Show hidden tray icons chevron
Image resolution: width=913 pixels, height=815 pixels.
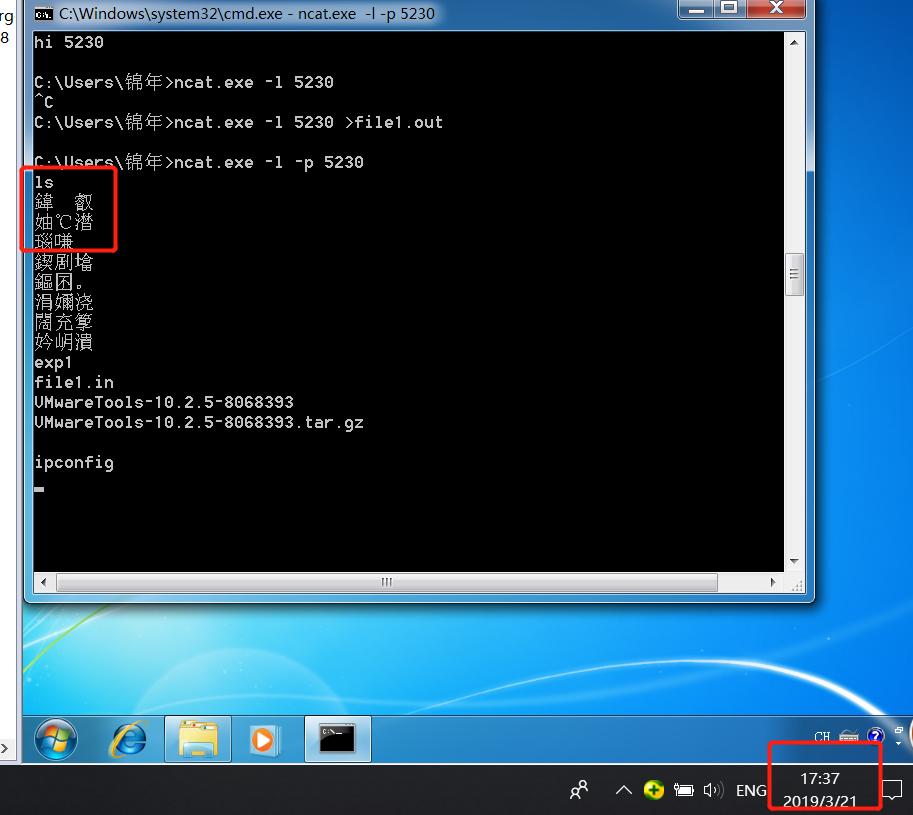click(624, 790)
